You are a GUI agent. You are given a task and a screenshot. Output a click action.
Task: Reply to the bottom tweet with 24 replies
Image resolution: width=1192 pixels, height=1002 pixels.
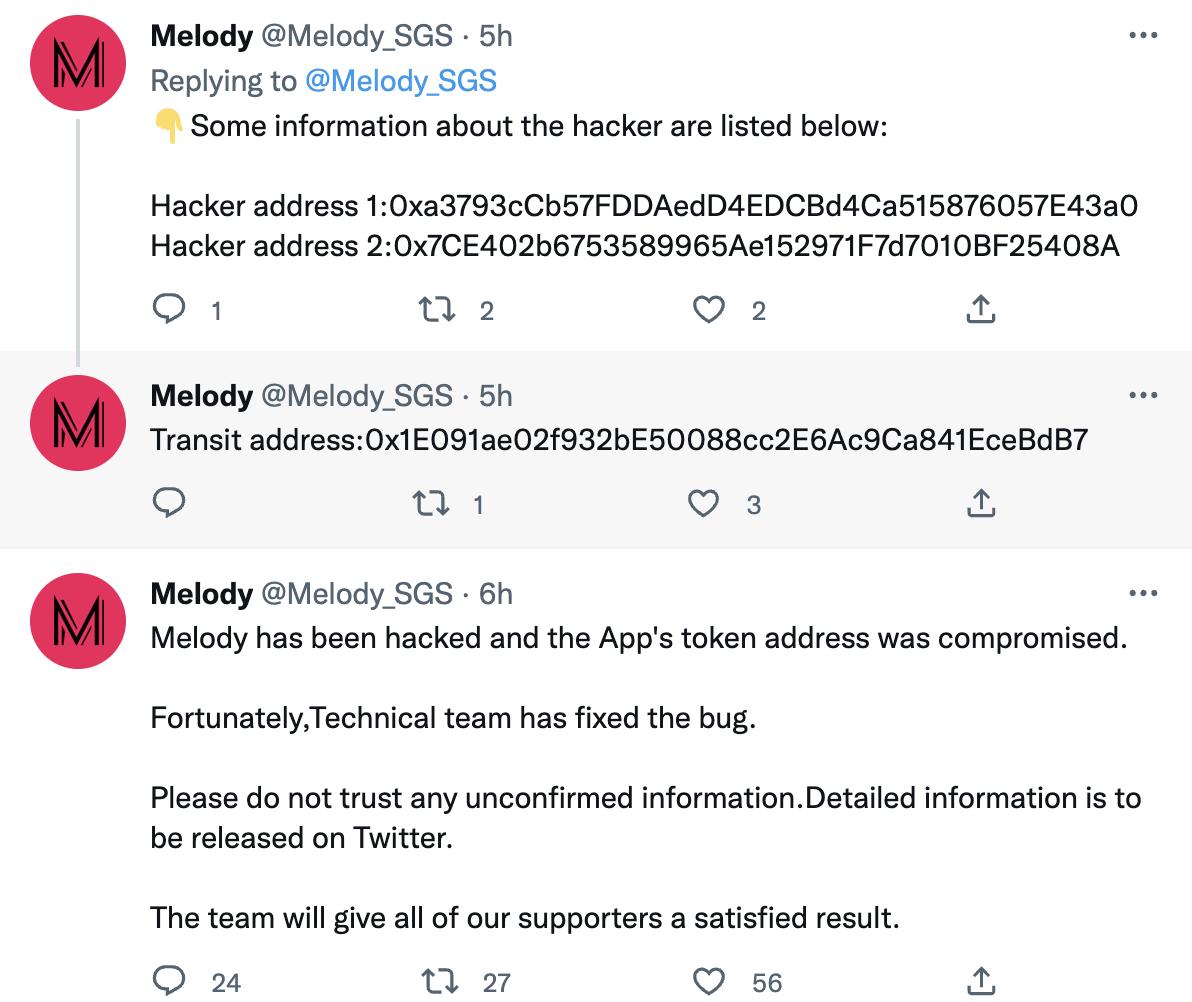(170, 981)
